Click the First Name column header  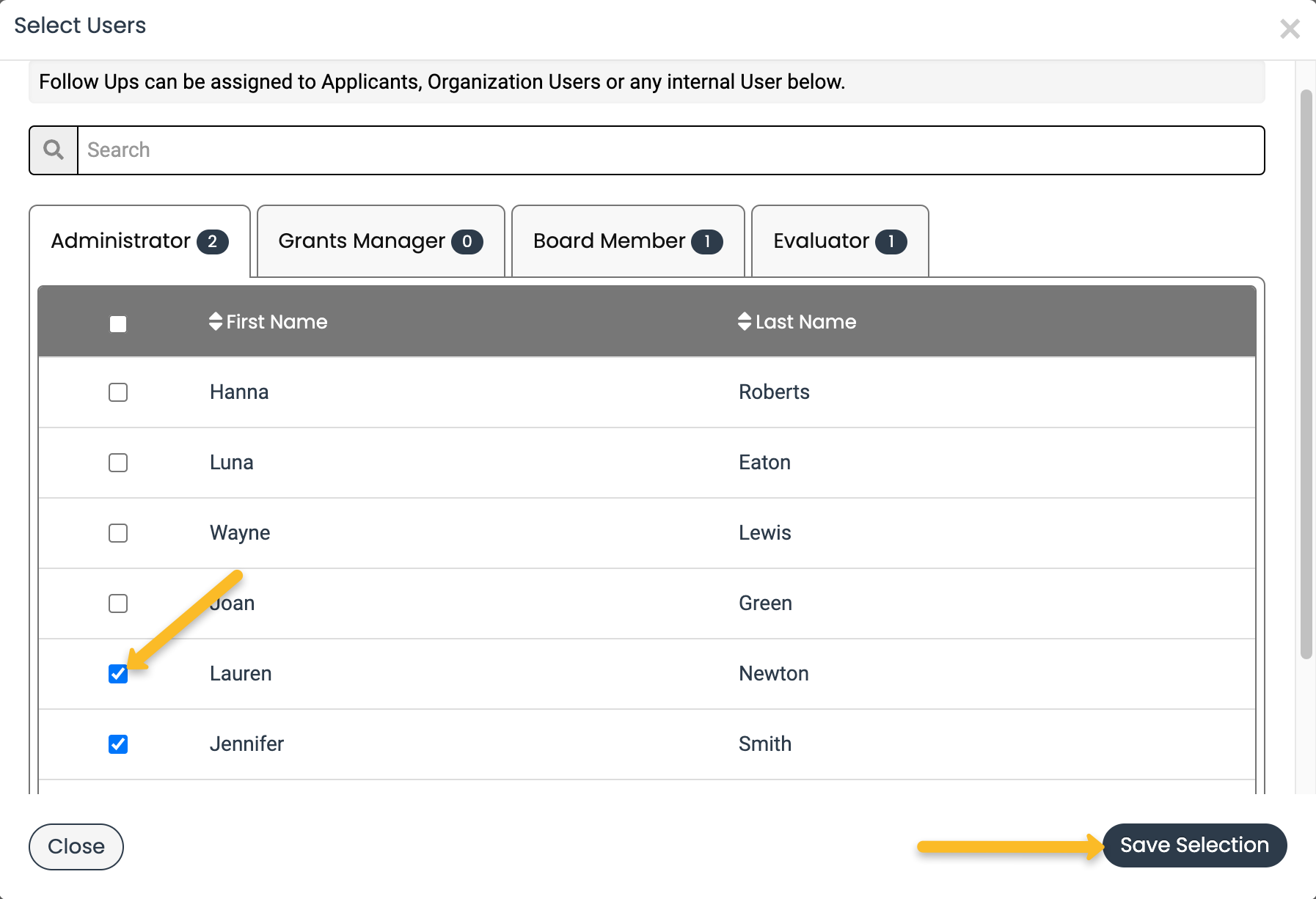[x=268, y=322]
